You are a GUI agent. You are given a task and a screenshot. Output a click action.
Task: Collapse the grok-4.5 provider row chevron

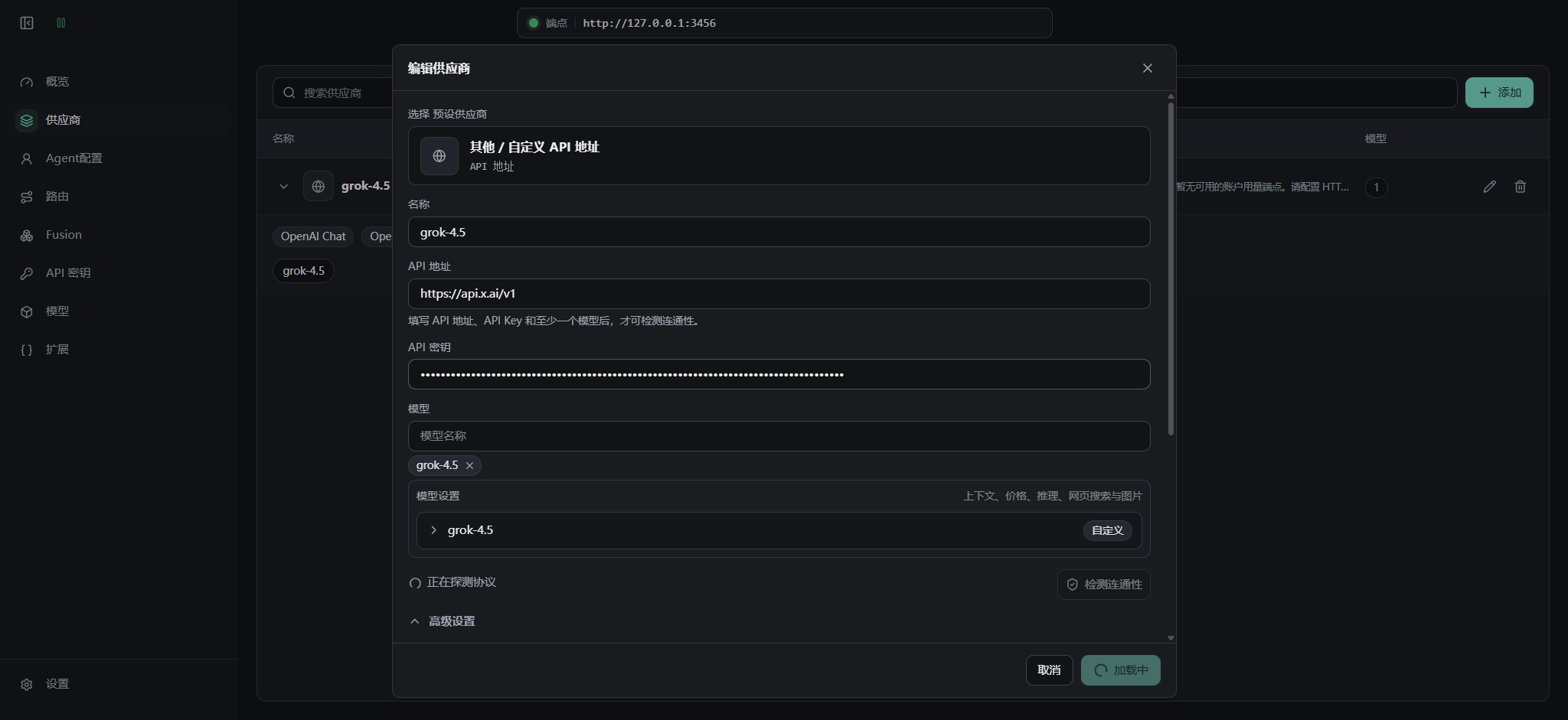coord(284,187)
